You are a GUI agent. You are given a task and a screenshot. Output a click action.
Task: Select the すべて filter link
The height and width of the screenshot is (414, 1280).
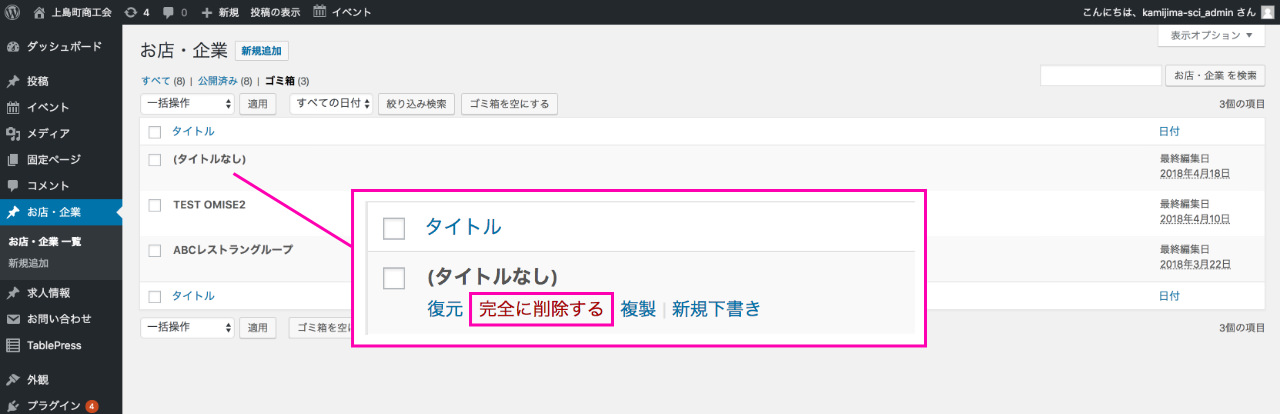156,81
